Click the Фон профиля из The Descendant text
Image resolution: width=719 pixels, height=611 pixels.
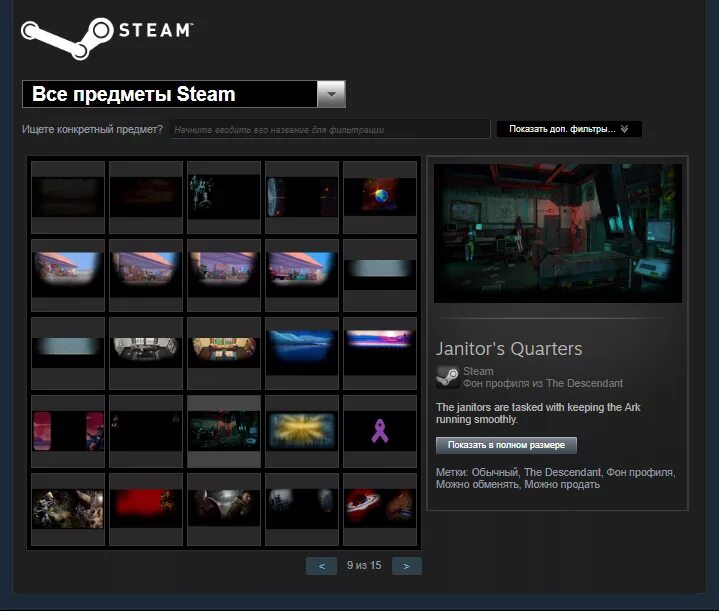543,383
